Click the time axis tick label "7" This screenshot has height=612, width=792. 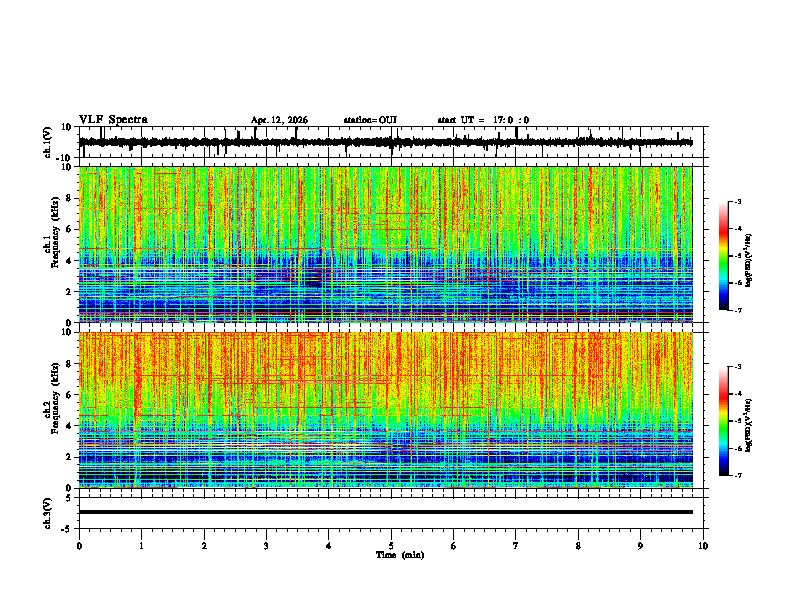click(516, 546)
